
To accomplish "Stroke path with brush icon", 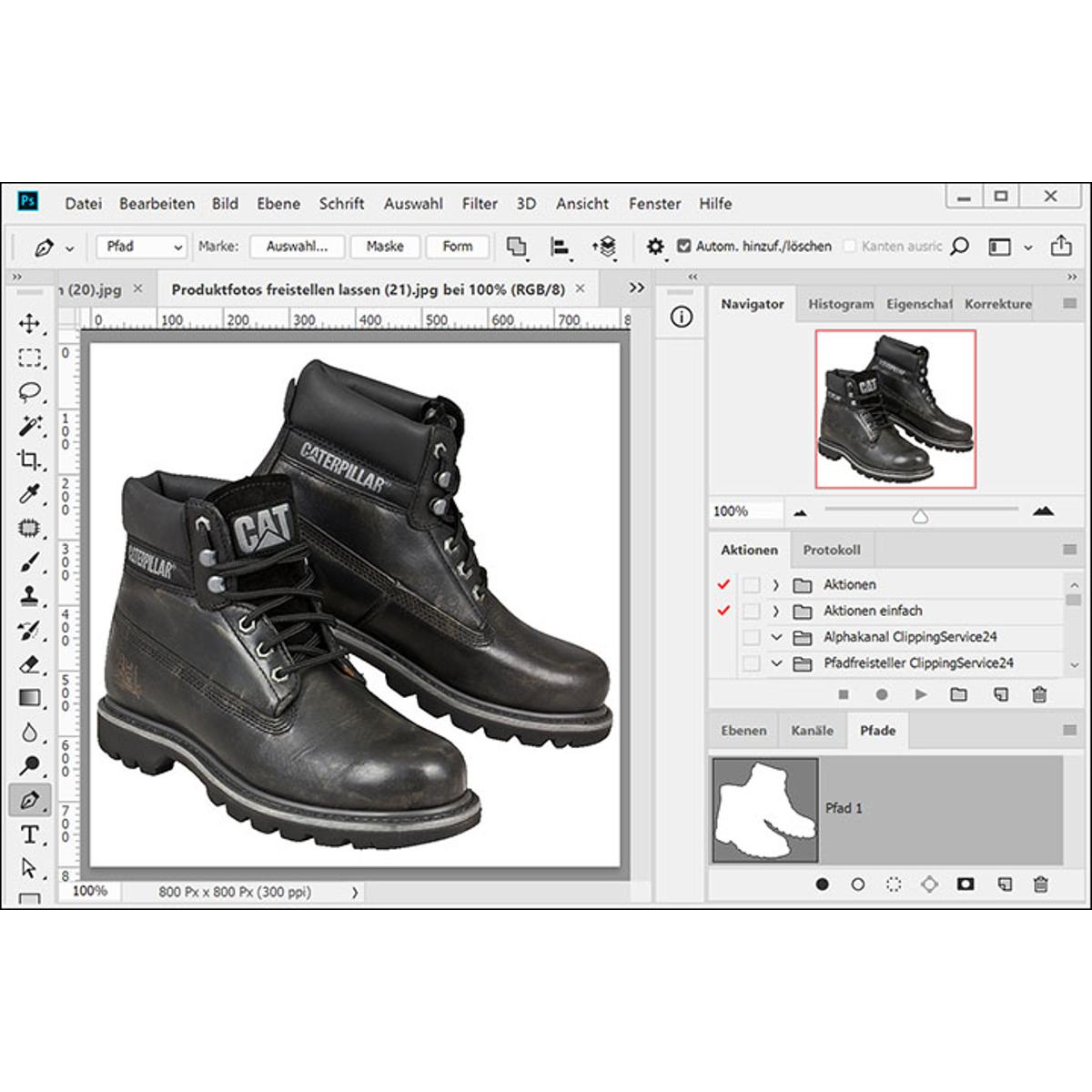I will click(857, 885).
